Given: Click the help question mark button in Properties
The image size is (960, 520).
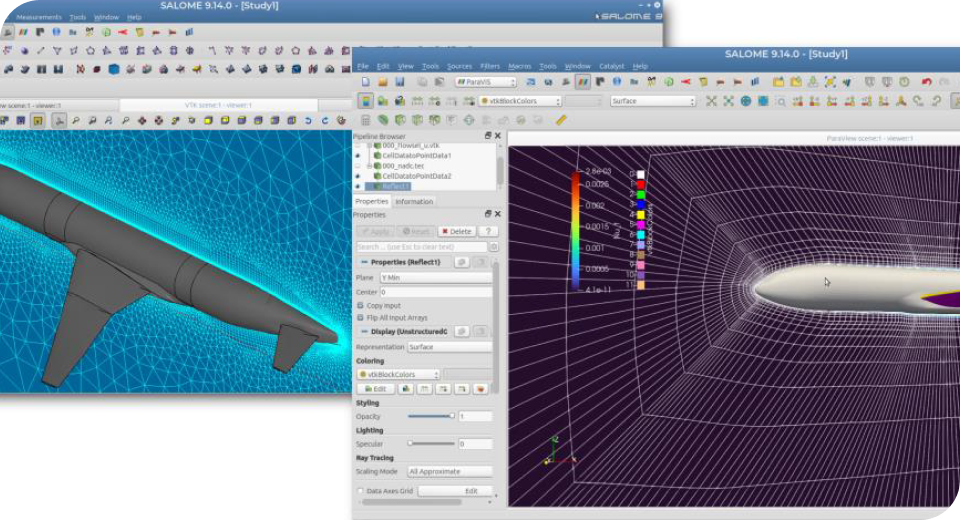Looking at the screenshot, I should [x=488, y=231].
